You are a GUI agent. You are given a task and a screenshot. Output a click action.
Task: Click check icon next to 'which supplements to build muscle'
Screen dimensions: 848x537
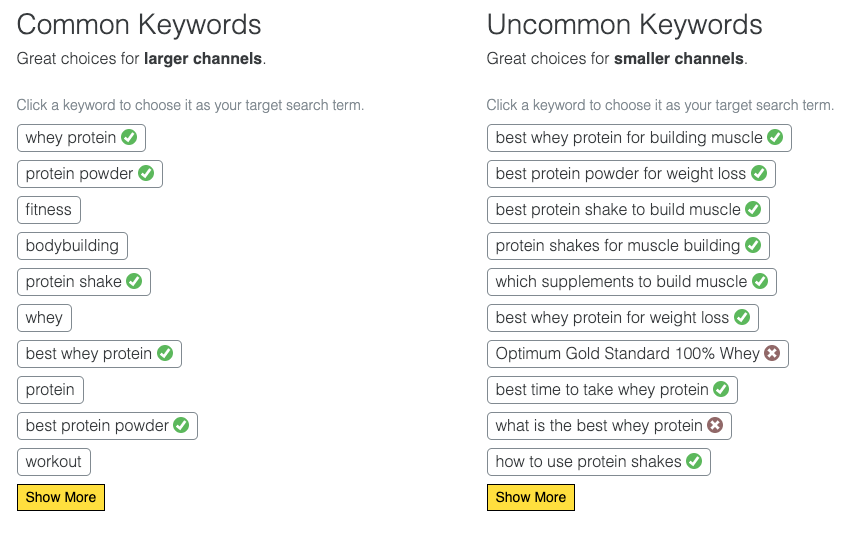pos(760,281)
